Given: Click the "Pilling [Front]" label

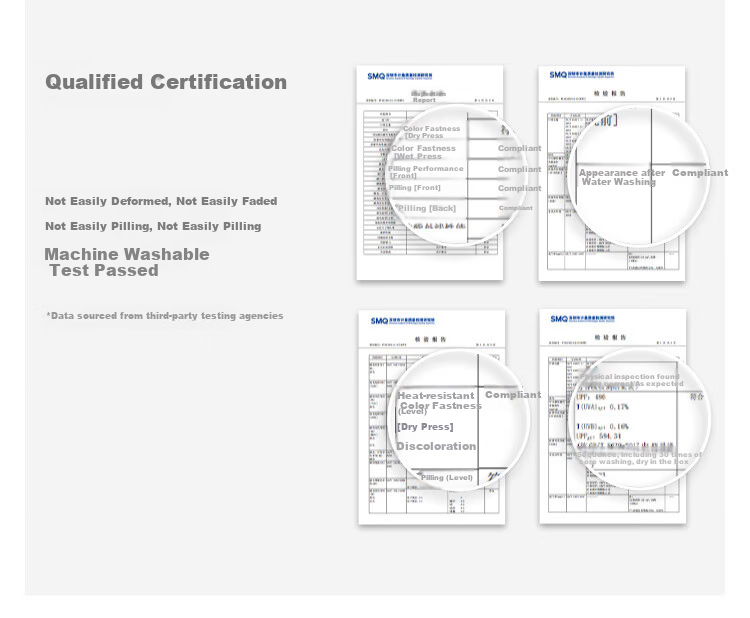Looking at the screenshot, I should 415,188.
